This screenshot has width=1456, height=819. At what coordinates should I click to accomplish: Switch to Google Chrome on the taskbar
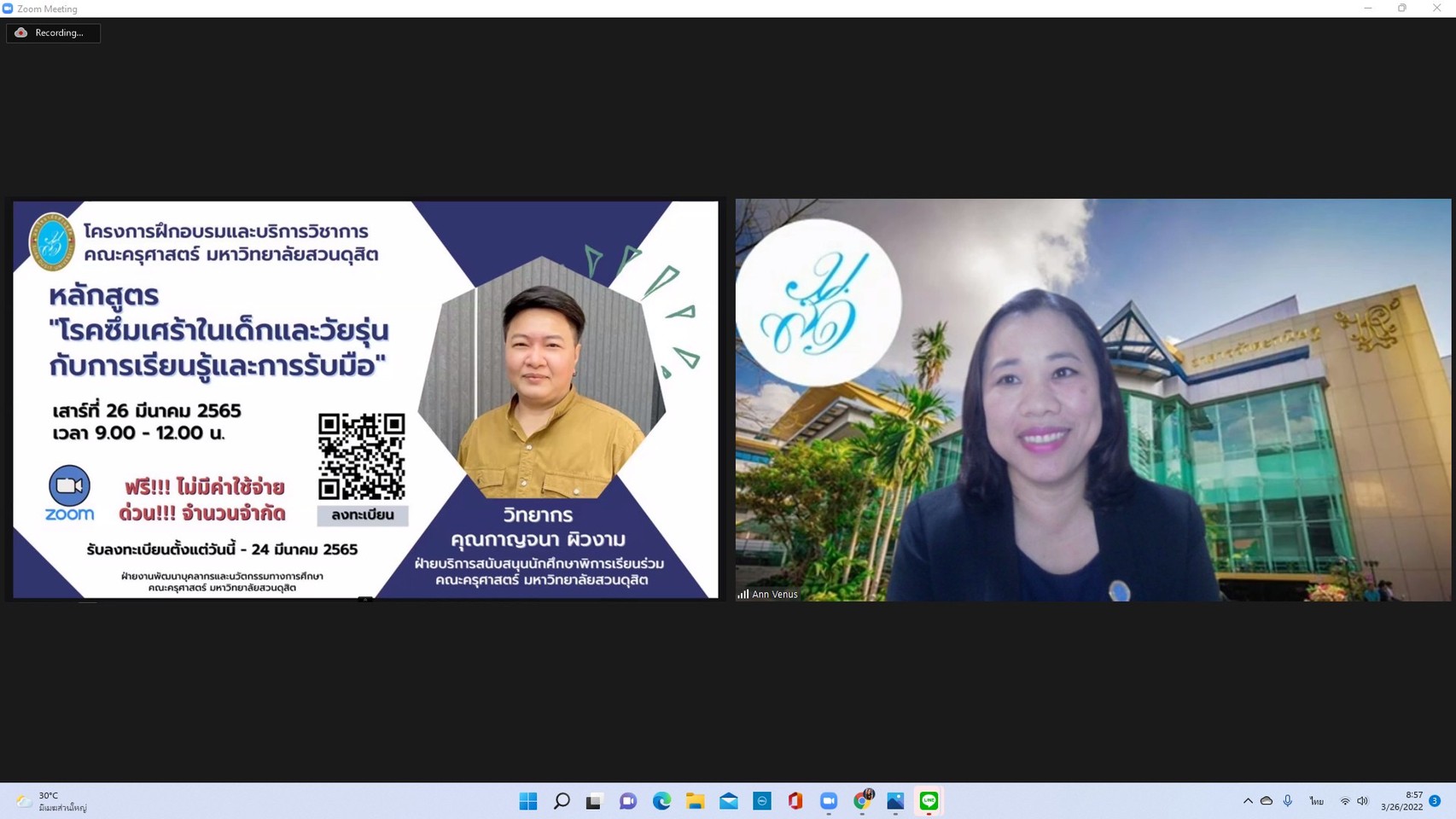click(x=863, y=801)
